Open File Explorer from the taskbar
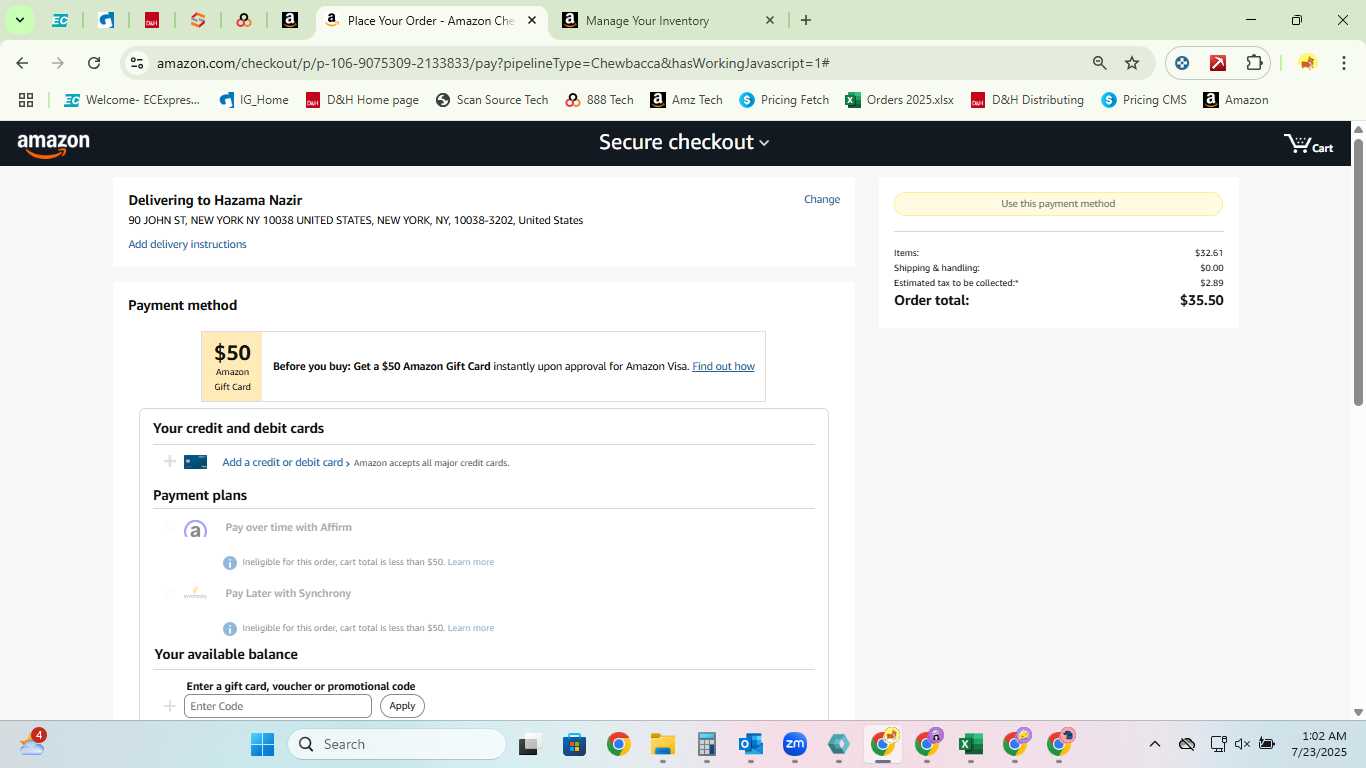The height and width of the screenshot is (768, 1366). coord(662,744)
